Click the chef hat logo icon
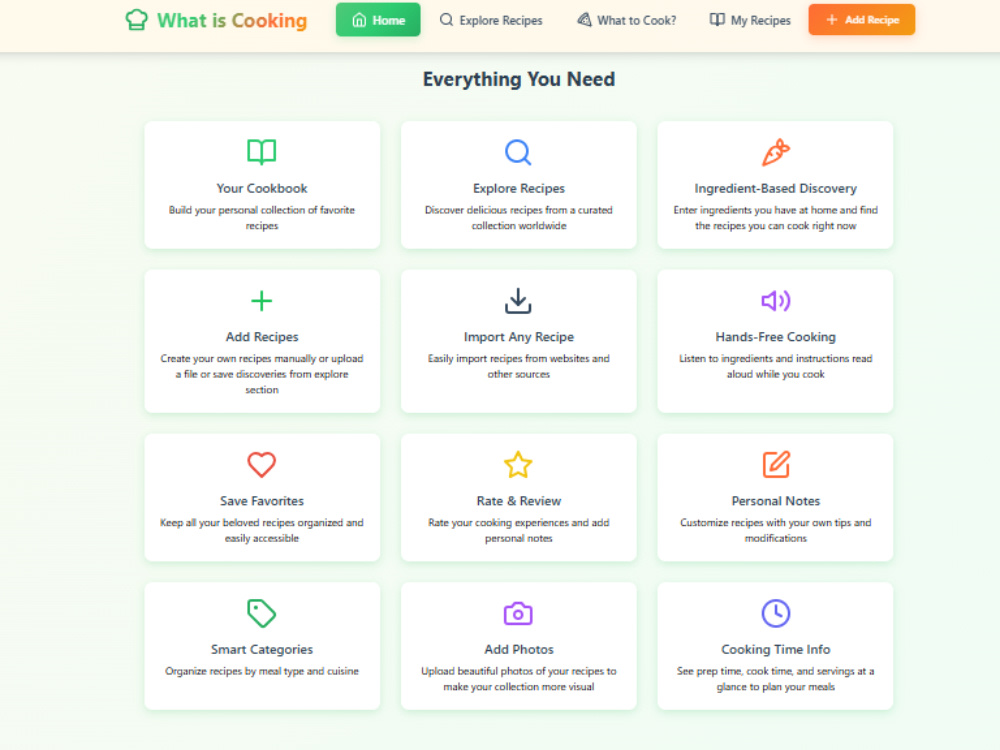The width and height of the screenshot is (1000, 750). 136,20
